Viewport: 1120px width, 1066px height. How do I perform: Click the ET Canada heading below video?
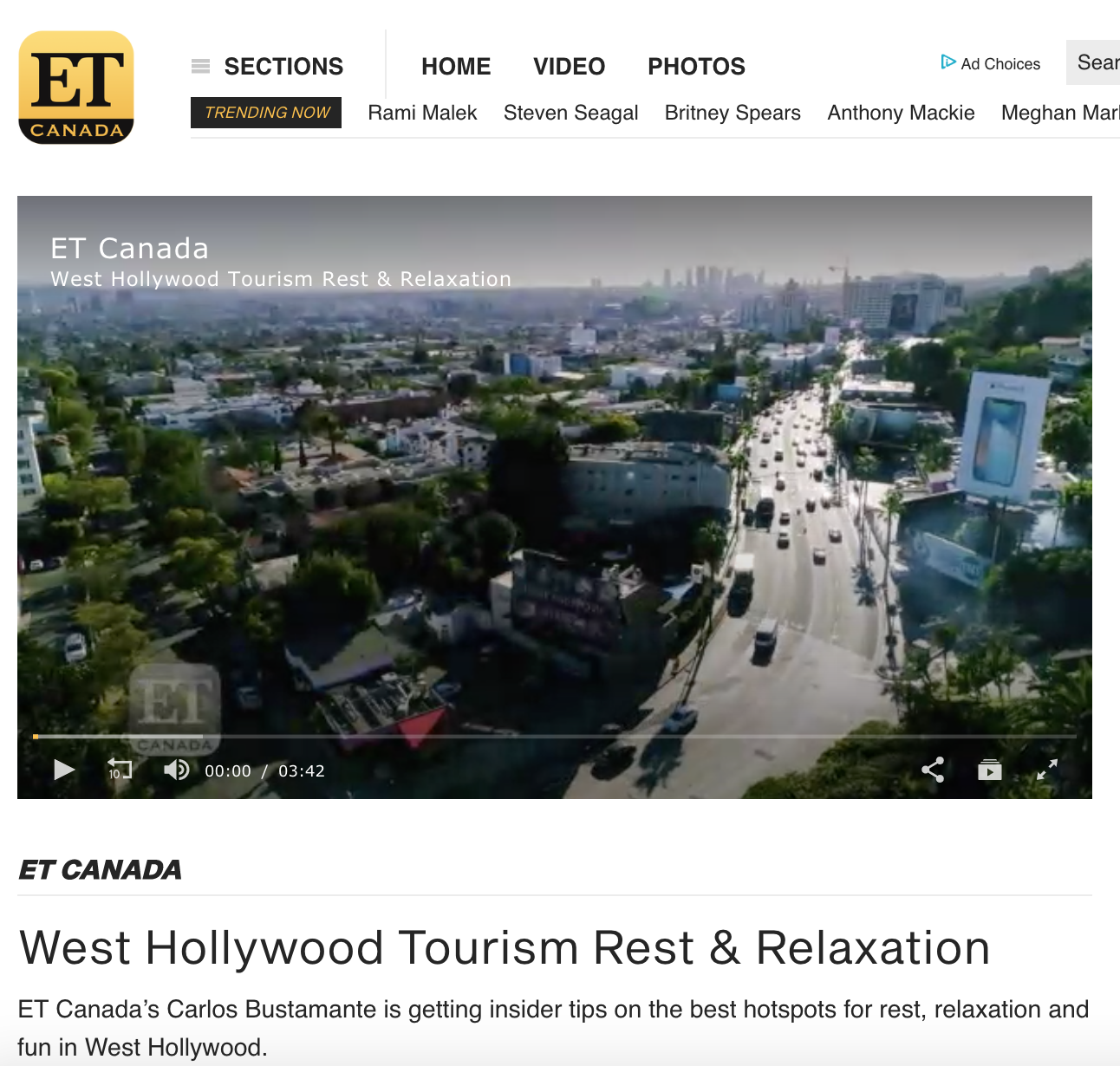100,869
